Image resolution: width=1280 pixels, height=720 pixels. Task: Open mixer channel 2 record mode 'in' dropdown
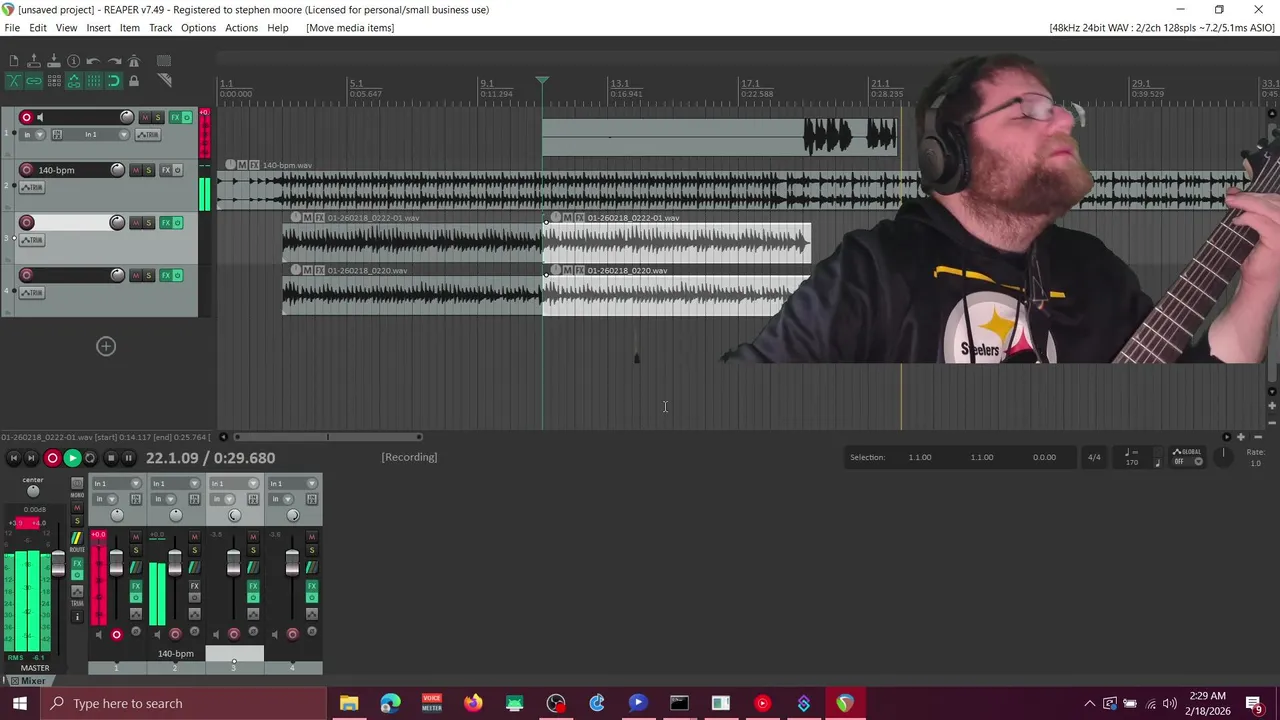(164, 499)
